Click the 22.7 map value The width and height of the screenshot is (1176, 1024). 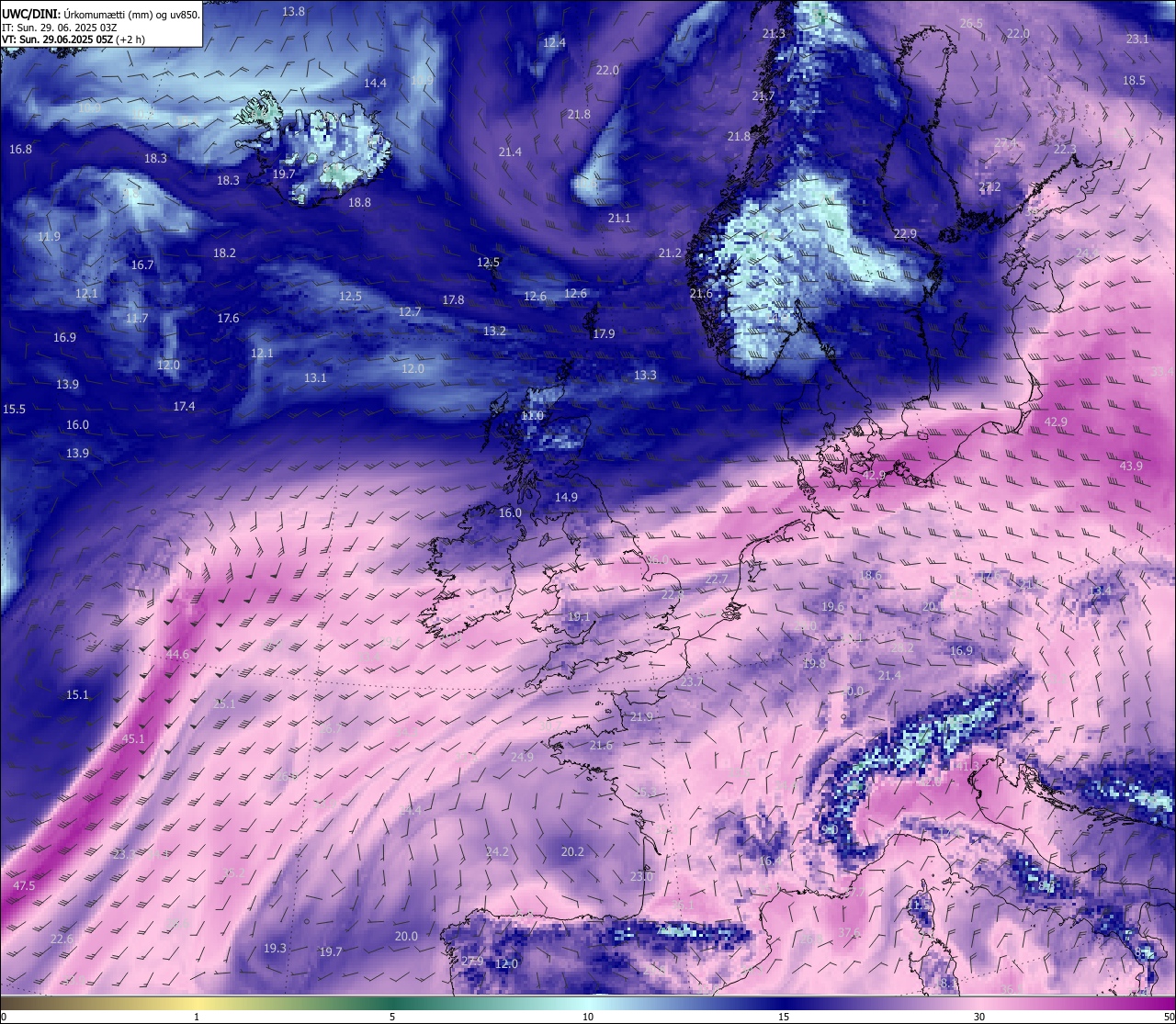click(716, 579)
